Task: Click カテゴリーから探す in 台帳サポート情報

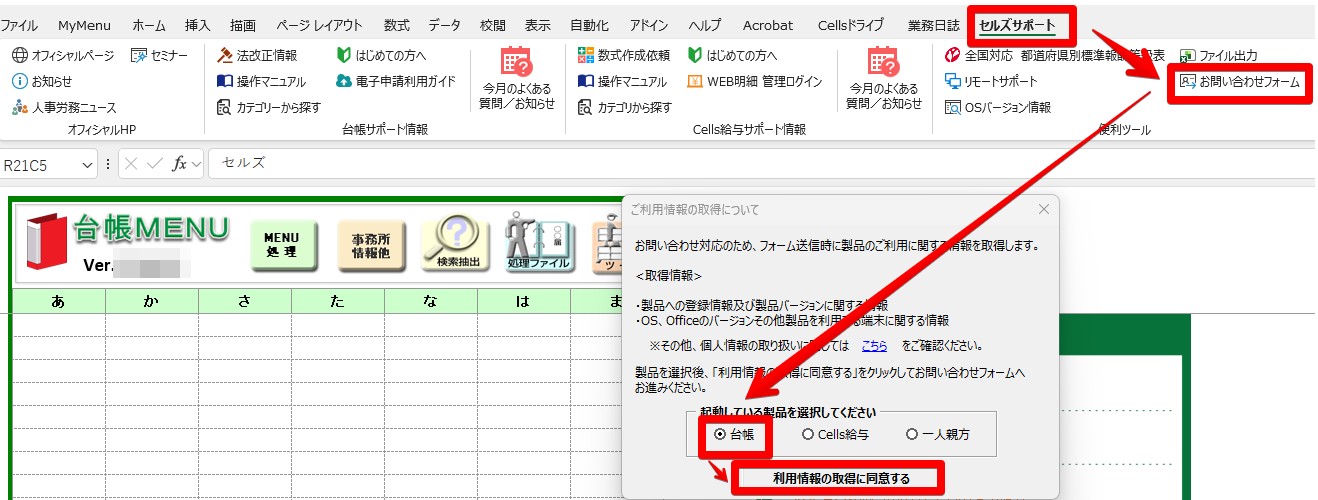Action: (269, 107)
